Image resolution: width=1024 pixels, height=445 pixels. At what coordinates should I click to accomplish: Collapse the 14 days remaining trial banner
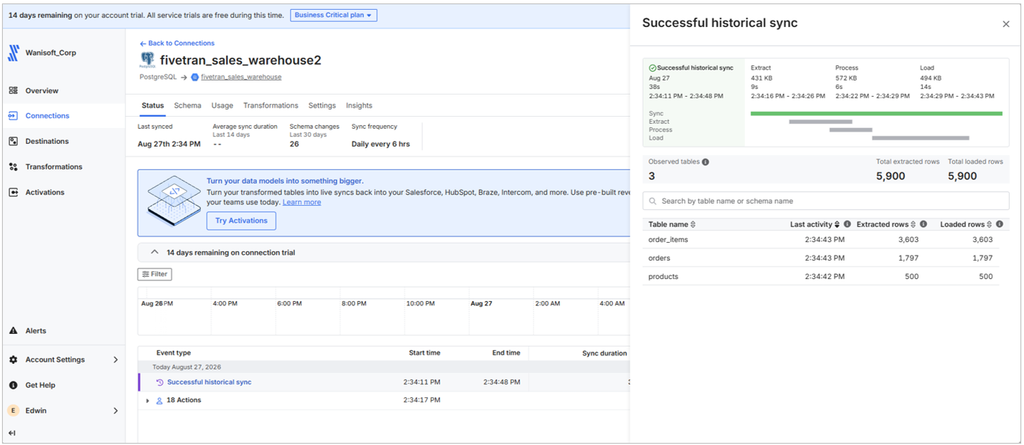click(155, 252)
